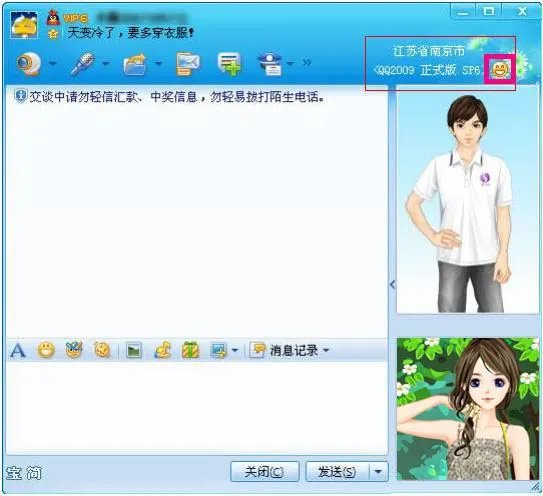Click the send file folder icon
The image size is (543, 496).
click(135, 64)
